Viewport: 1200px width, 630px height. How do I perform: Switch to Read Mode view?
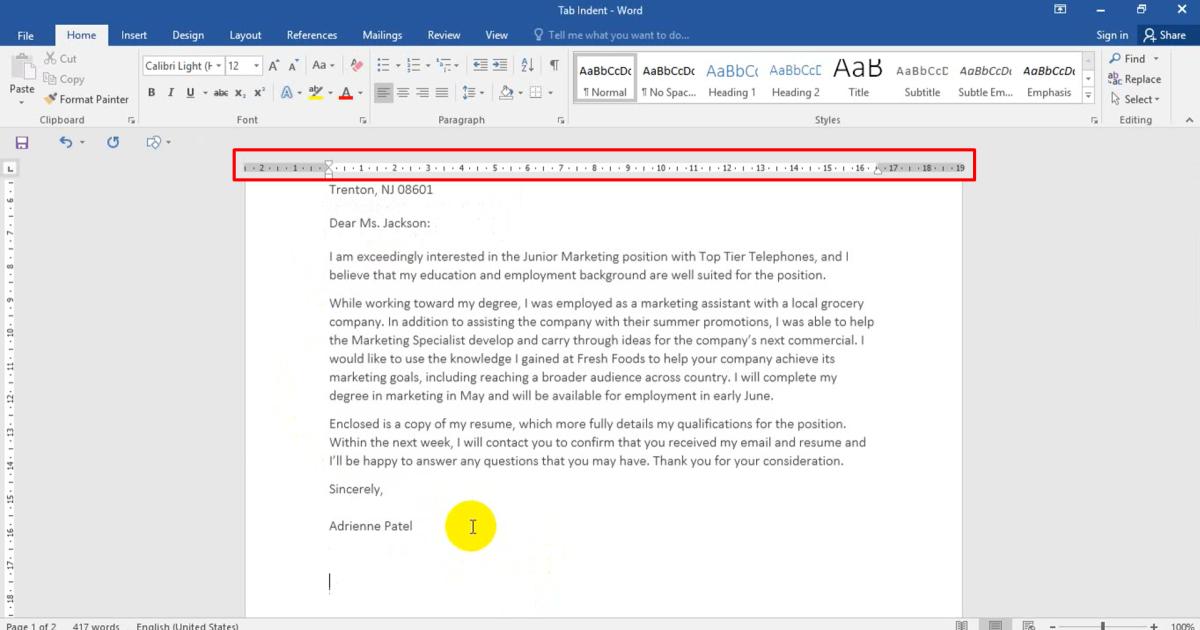(x=962, y=625)
